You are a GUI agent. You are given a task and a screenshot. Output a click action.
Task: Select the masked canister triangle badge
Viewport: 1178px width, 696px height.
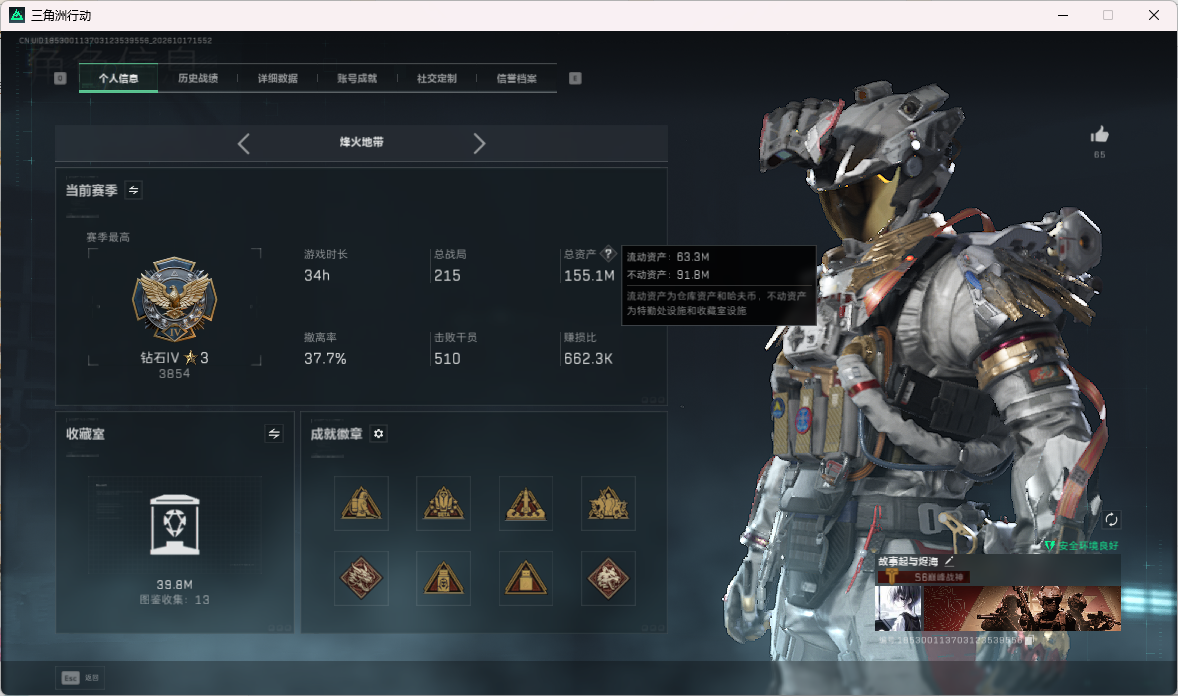tap(444, 579)
